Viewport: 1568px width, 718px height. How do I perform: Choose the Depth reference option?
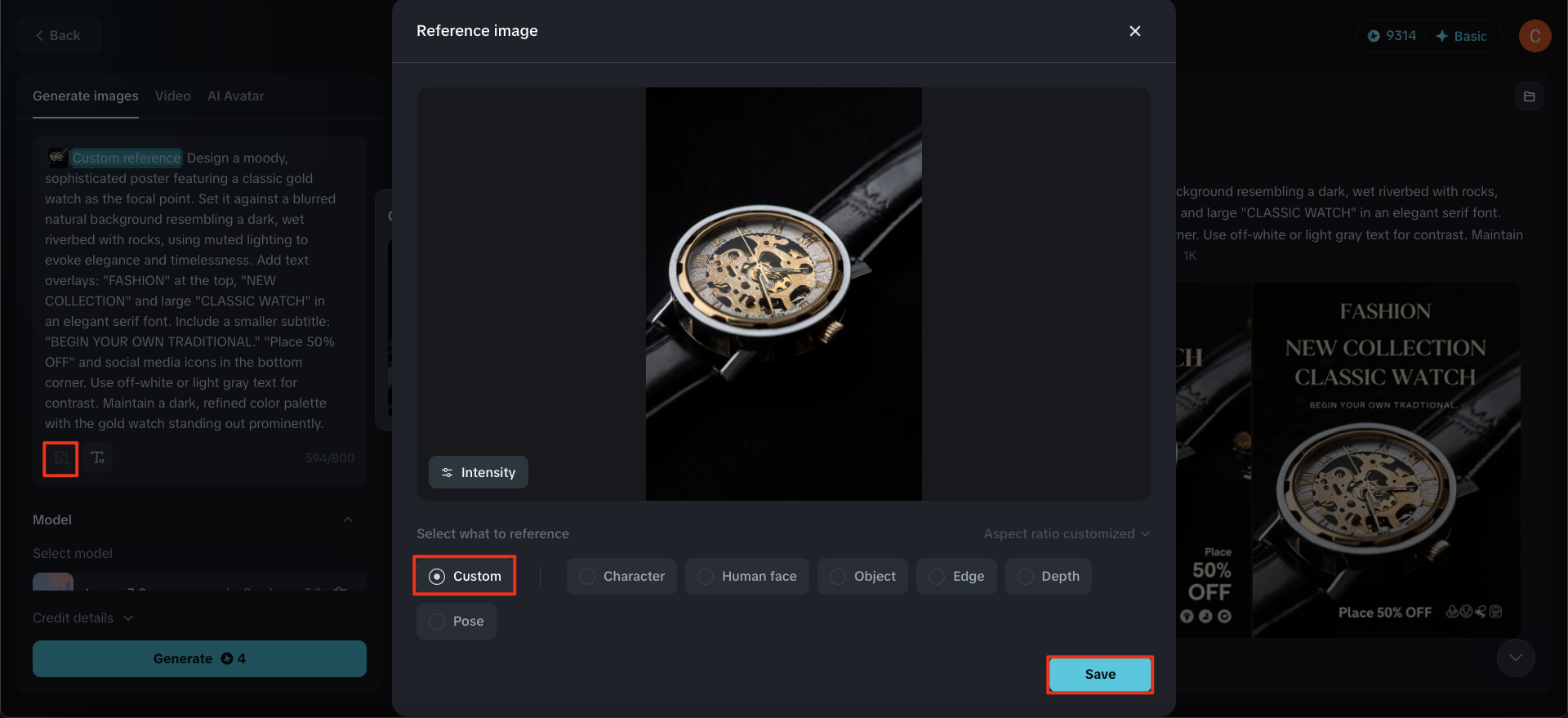[x=1048, y=576]
